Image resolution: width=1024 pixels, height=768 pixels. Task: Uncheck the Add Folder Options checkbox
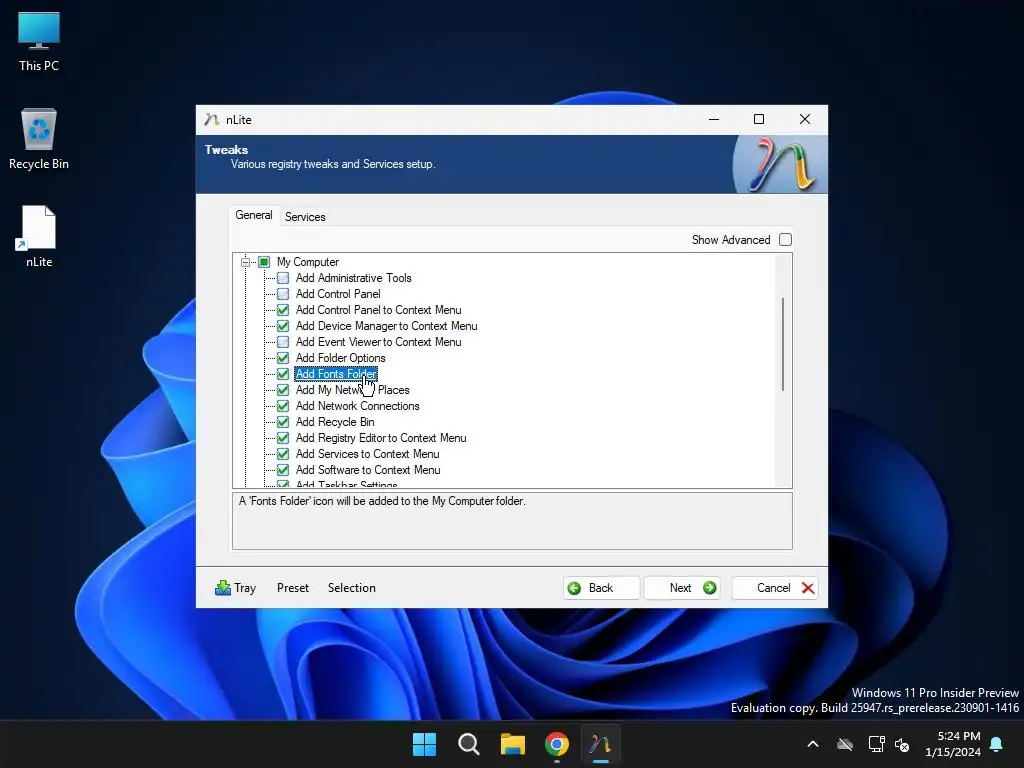(283, 358)
